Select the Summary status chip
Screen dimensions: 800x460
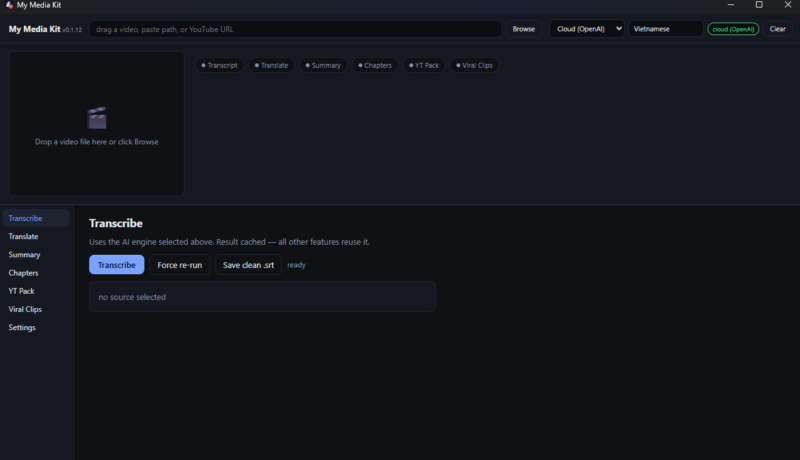click(x=322, y=65)
